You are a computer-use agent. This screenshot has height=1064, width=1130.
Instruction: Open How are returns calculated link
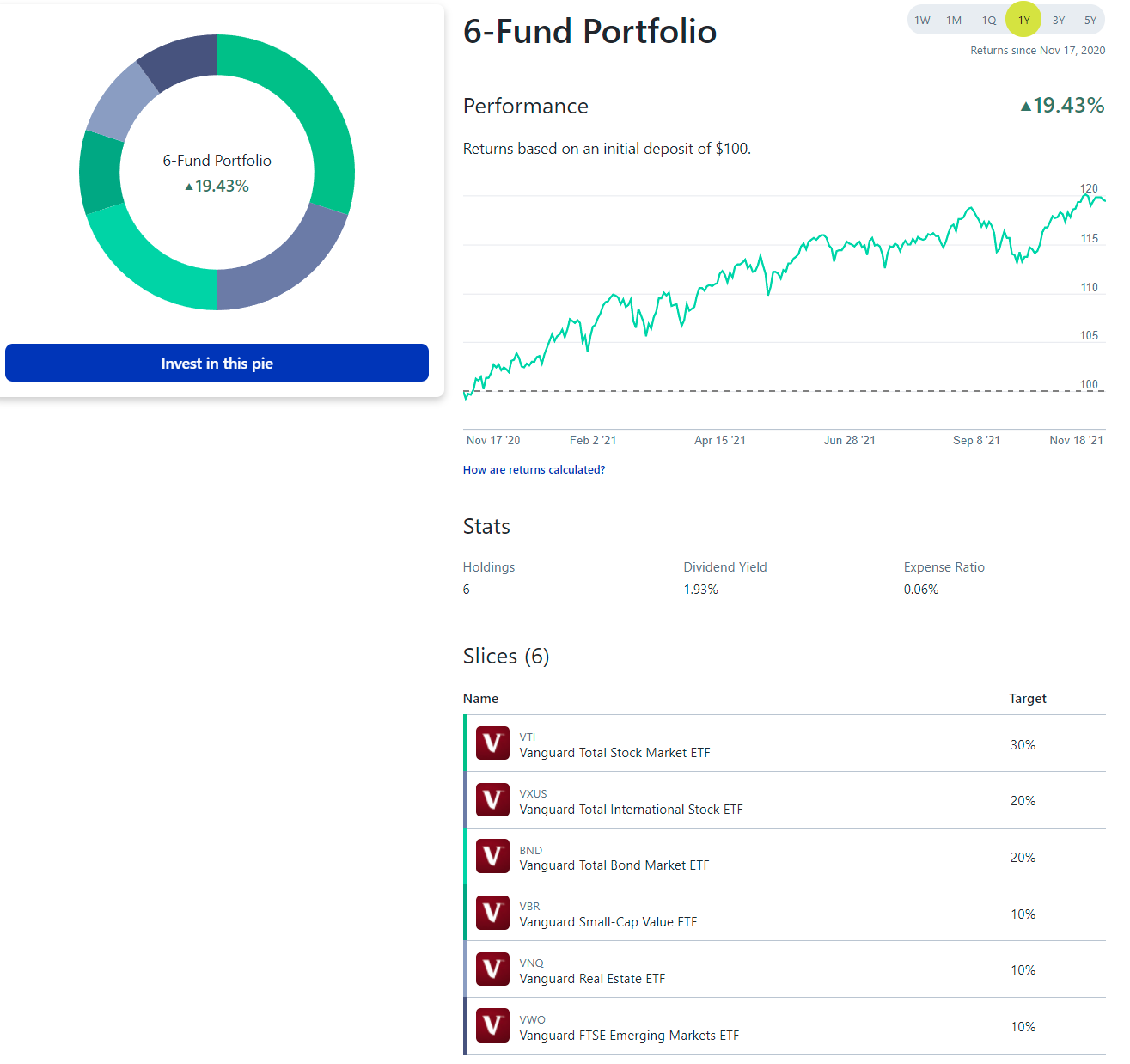pyautogui.click(x=534, y=469)
